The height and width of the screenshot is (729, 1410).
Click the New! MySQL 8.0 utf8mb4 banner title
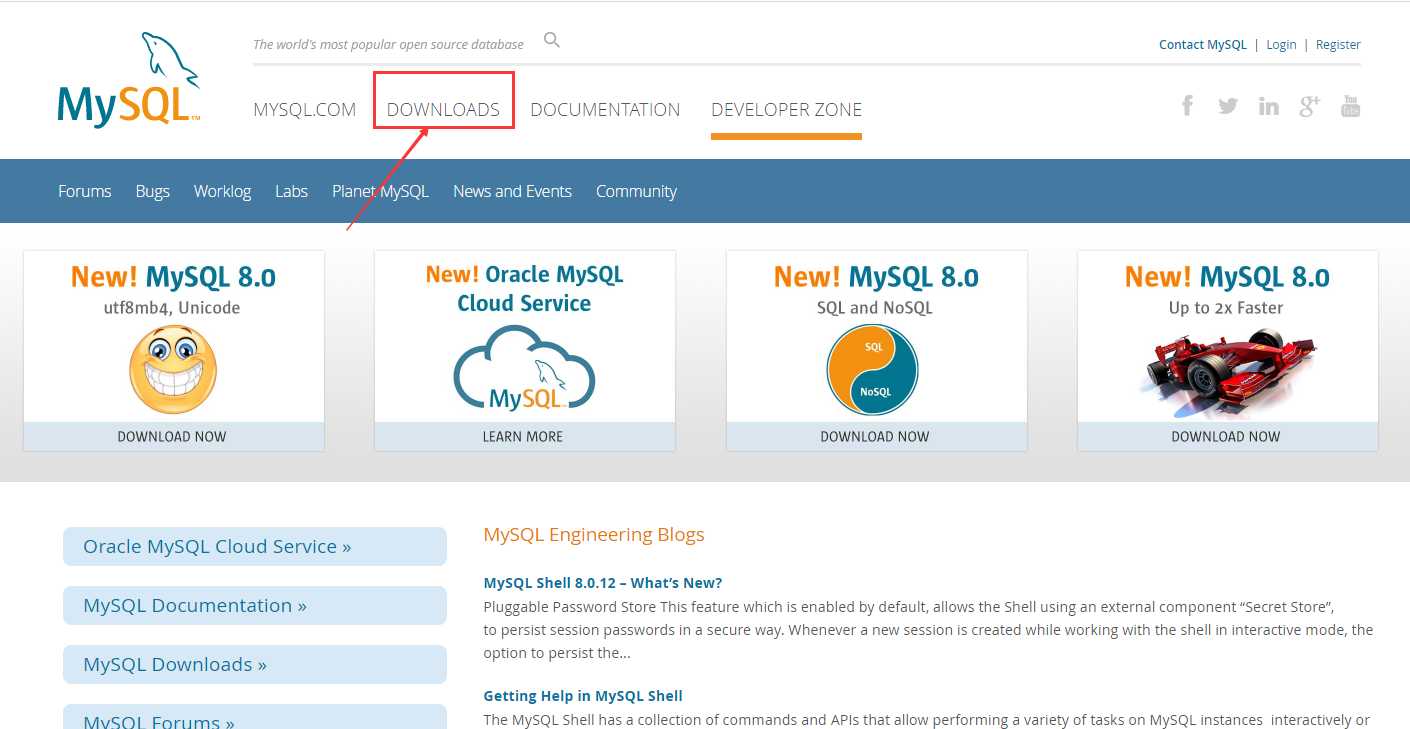173,277
